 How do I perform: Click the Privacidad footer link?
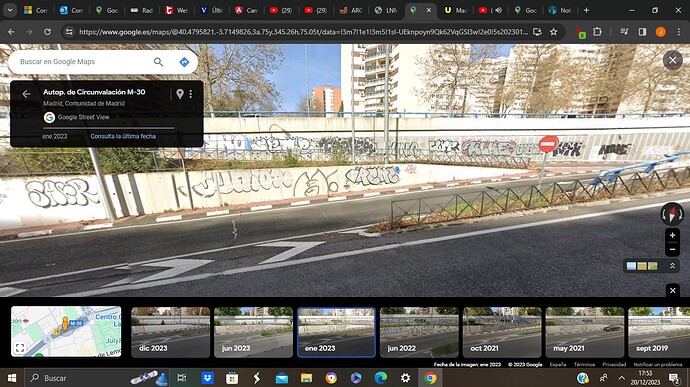(x=614, y=365)
